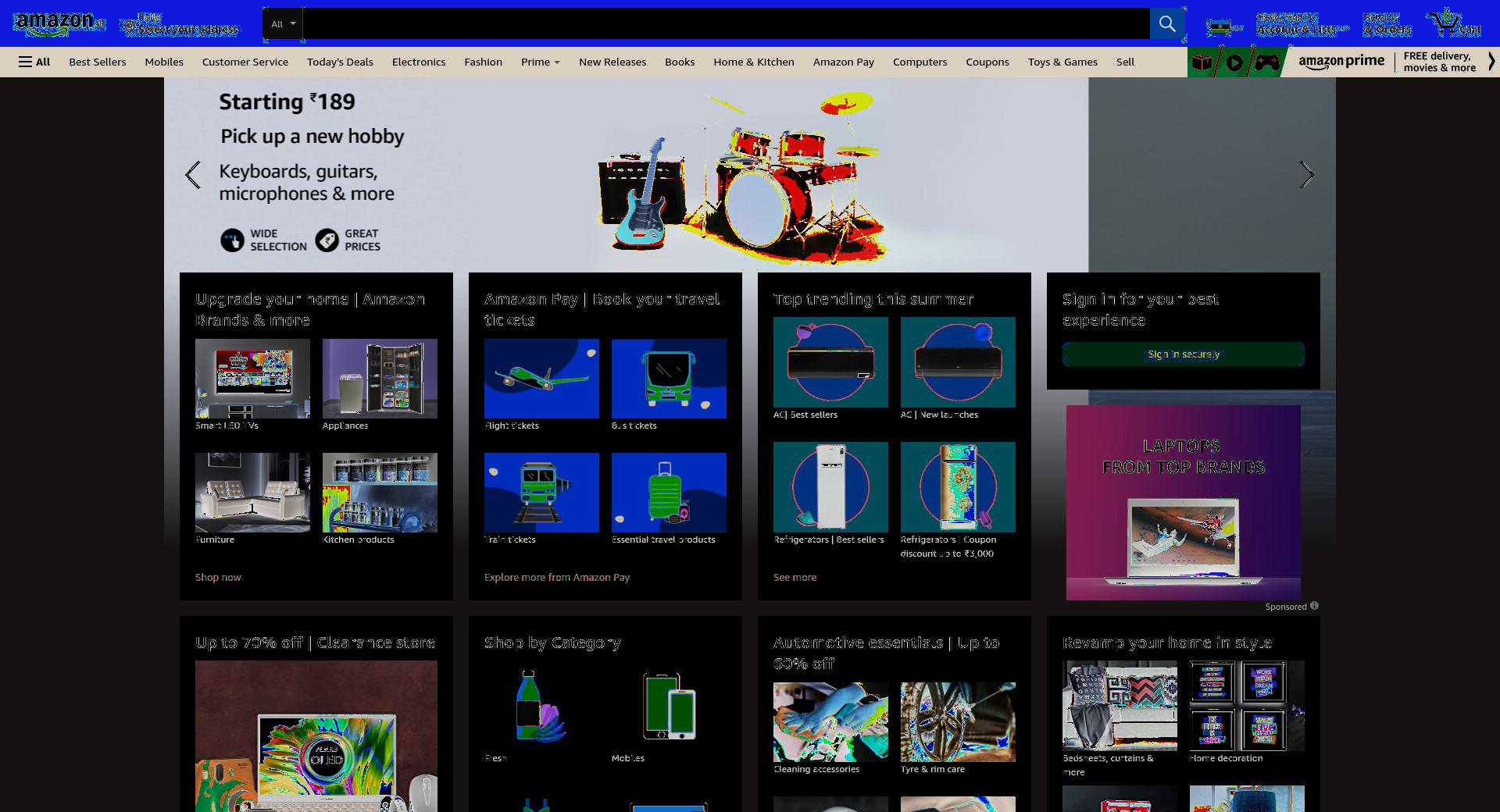
Task: Open Account & Lists dropdown
Action: pyautogui.click(x=1302, y=23)
